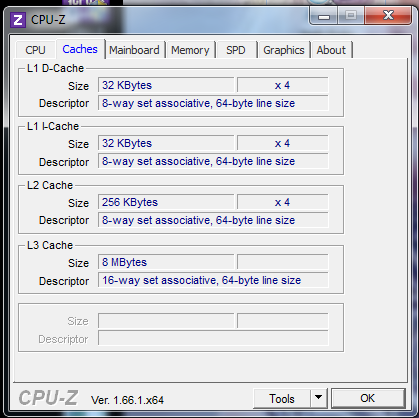Click the L1 I-Cache group label
The width and height of the screenshot is (419, 418).
coord(53,126)
